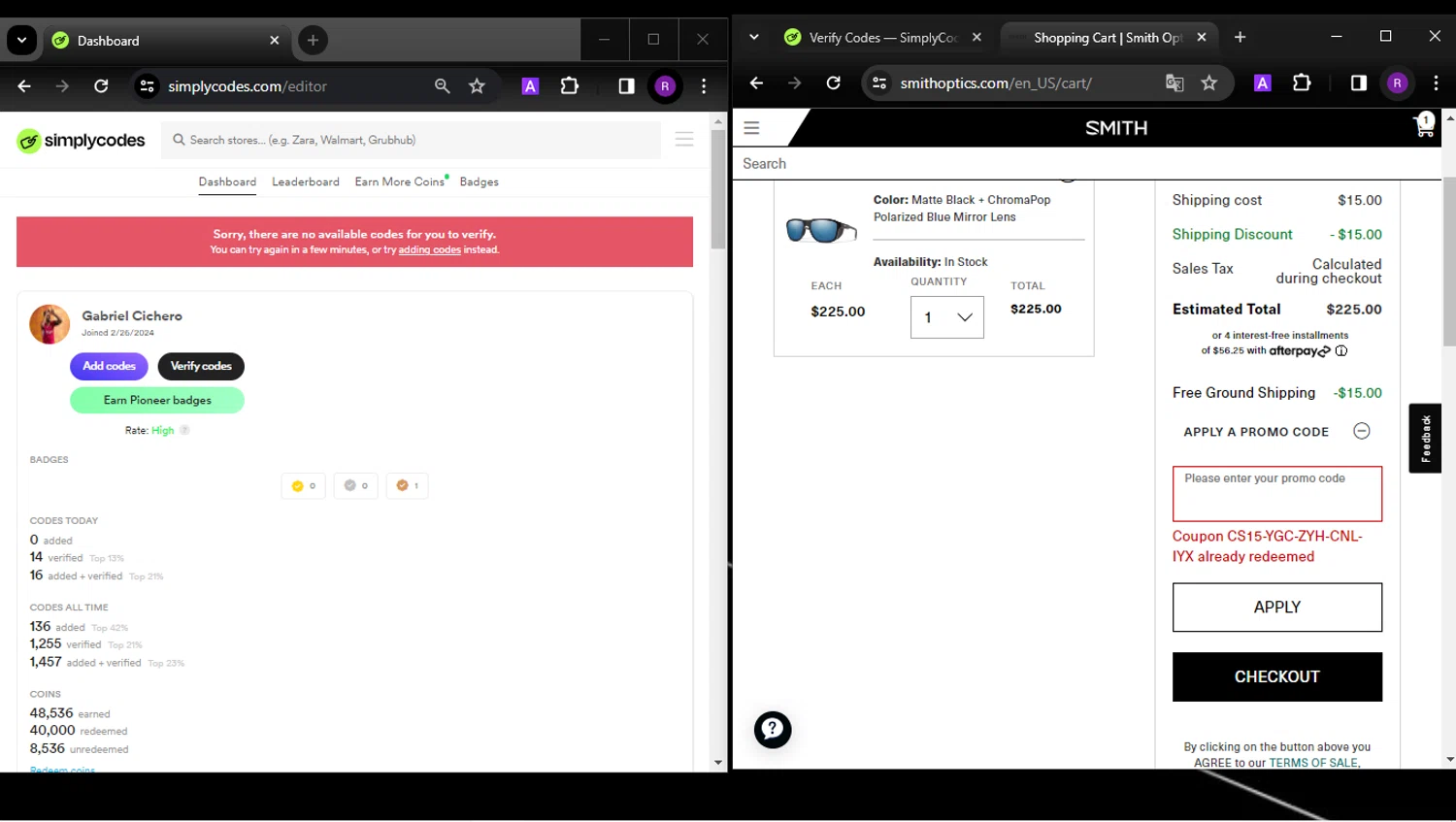Click the simplycodes logo
This screenshot has width=1456, height=822.
pyautogui.click(x=81, y=141)
